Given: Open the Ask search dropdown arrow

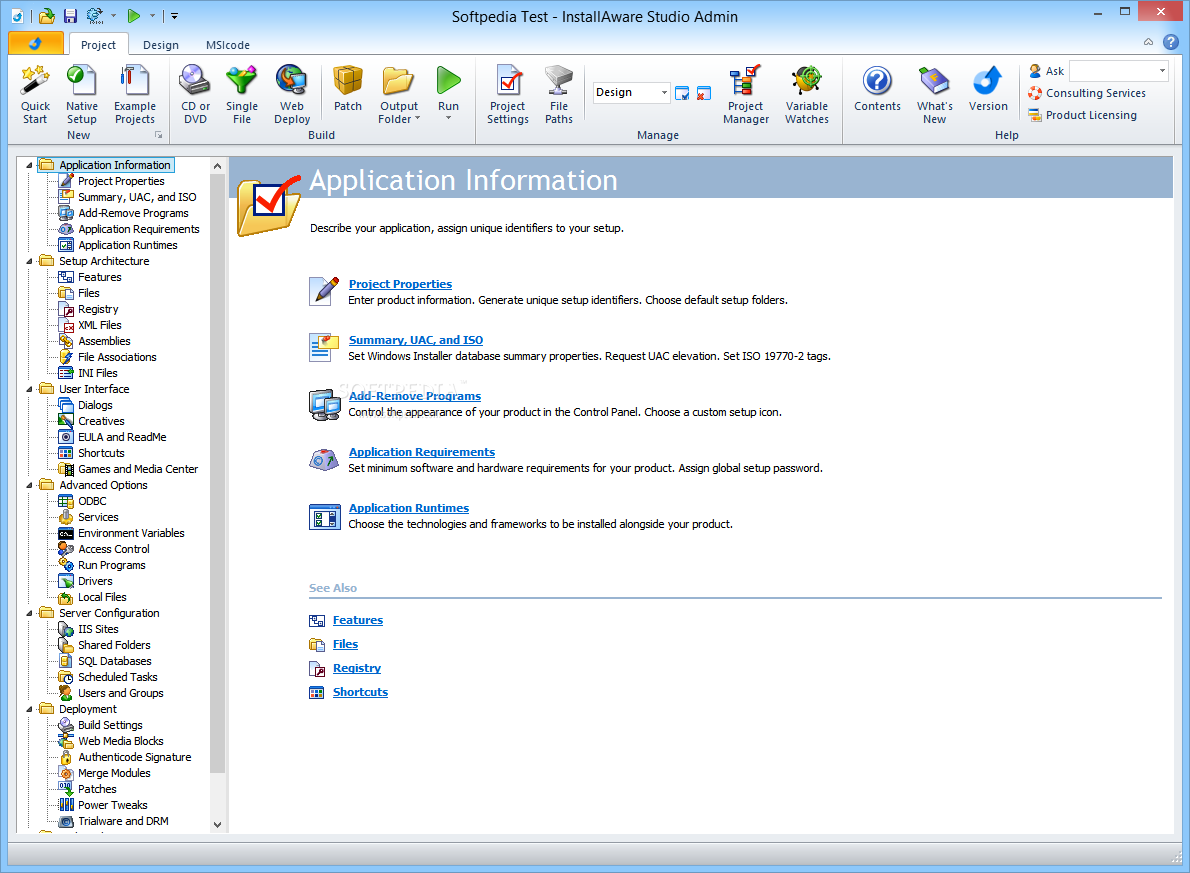Looking at the screenshot, I should pos(1162,71).
